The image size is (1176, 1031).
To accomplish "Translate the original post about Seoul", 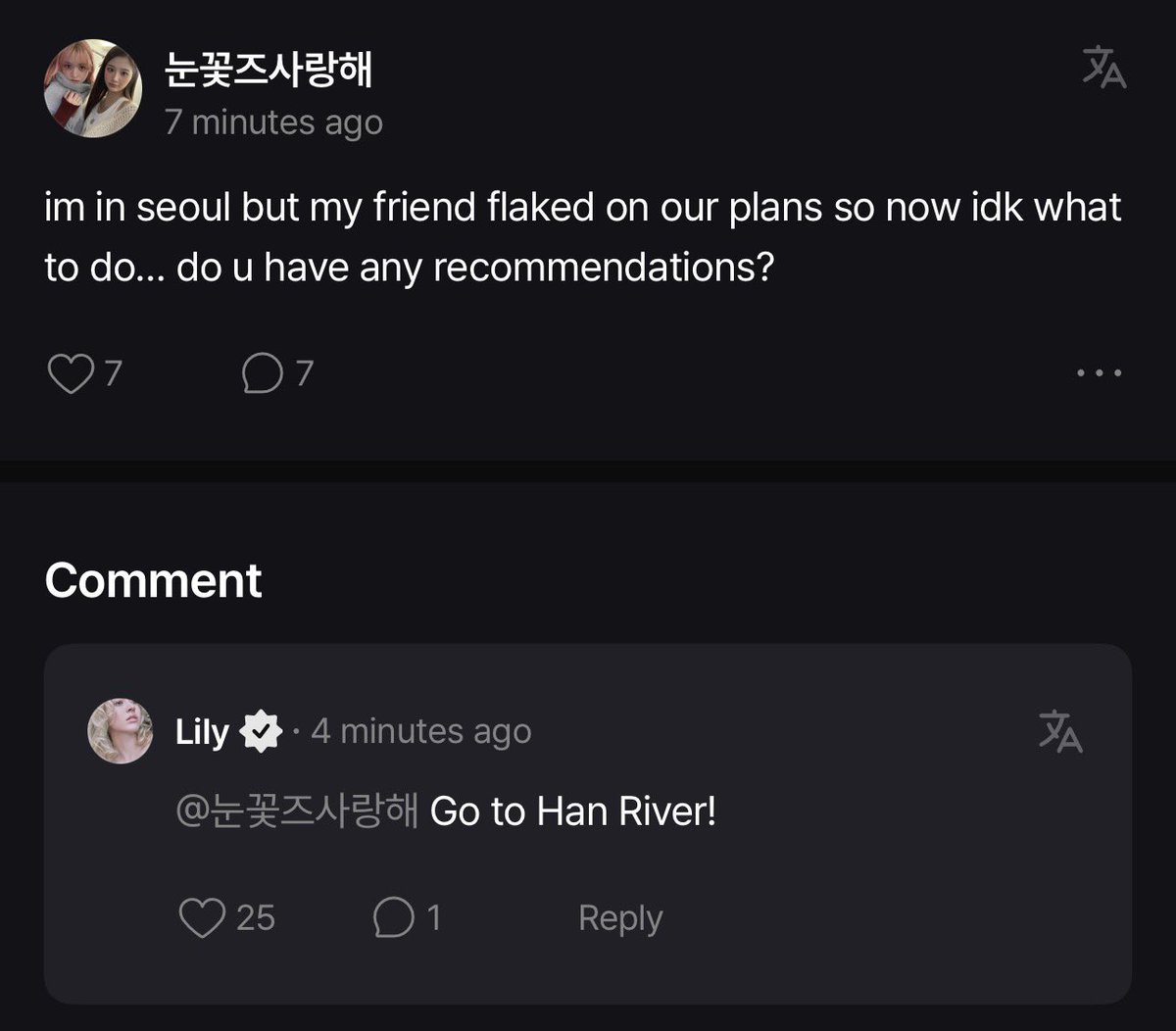I will point(1104,68).
